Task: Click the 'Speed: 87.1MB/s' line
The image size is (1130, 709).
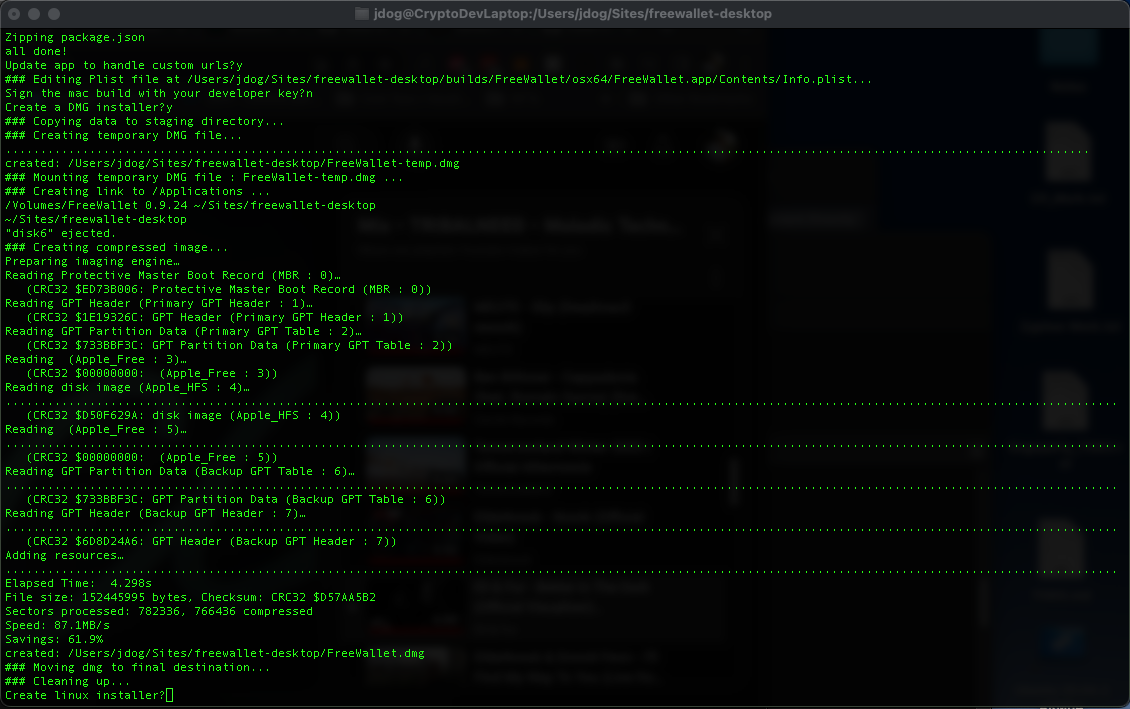Action: (58, 625)
